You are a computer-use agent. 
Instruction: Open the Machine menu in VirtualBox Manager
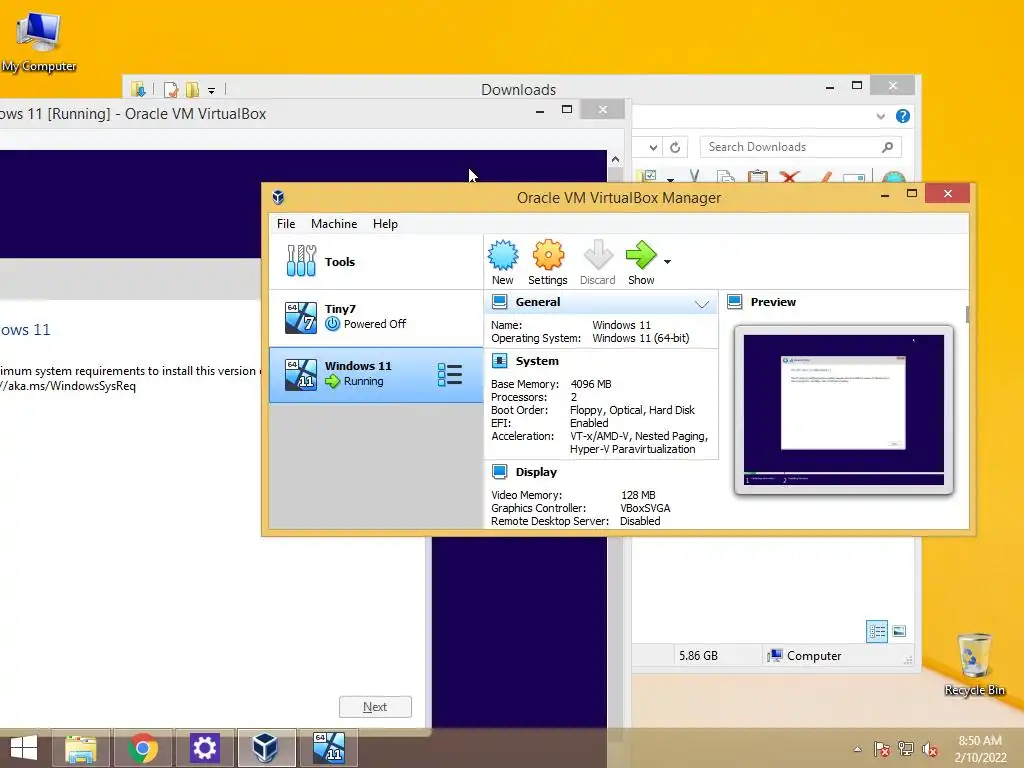(x=334, y=224)
